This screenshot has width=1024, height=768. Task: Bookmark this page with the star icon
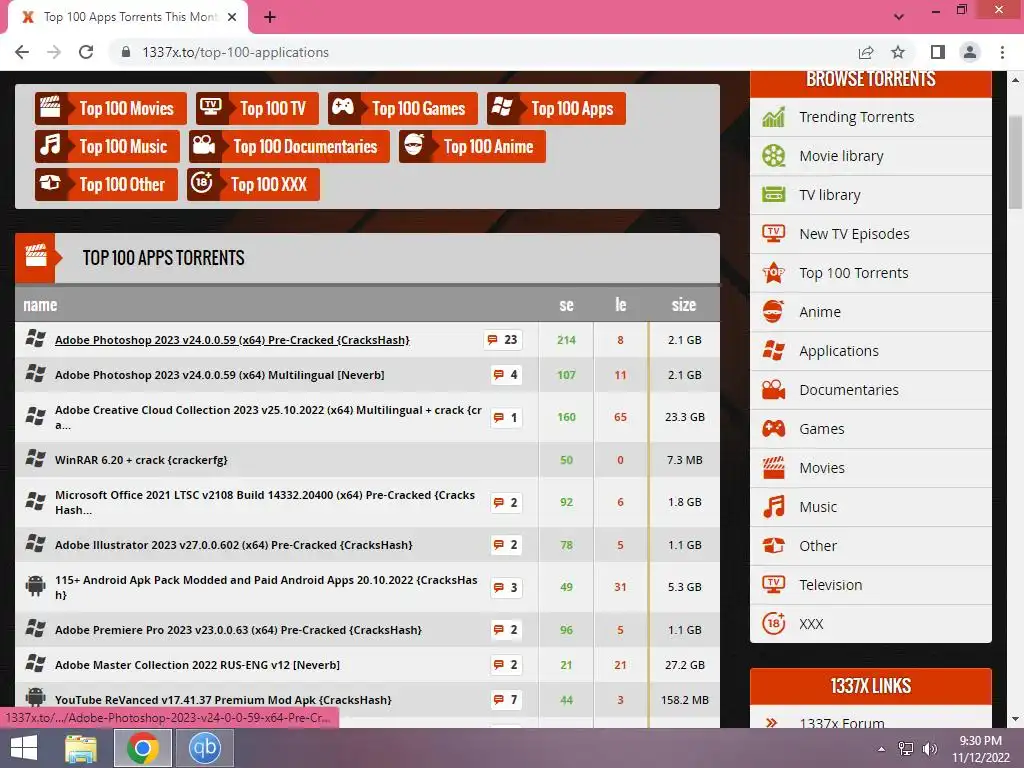tap(898, 52)
